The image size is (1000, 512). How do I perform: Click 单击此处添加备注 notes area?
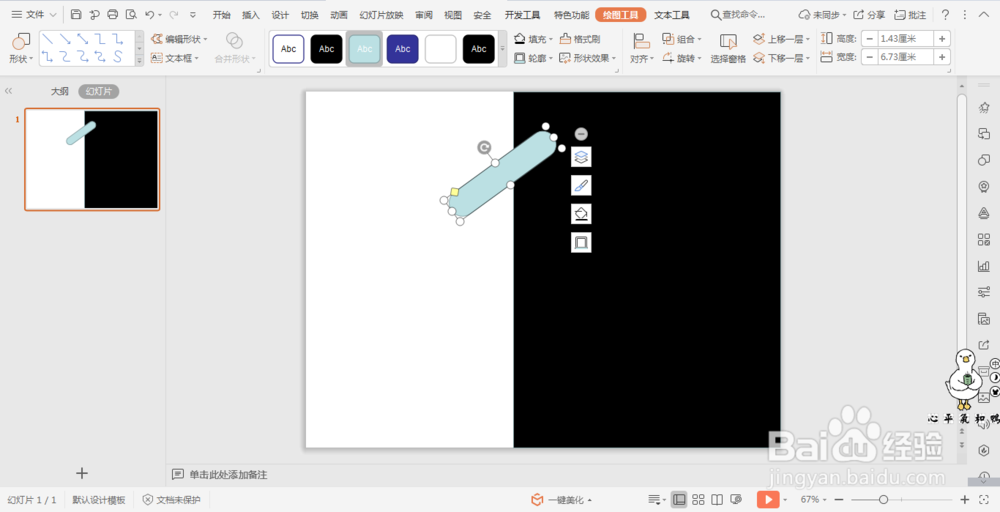pyautogui.click(x=228, y=475)
